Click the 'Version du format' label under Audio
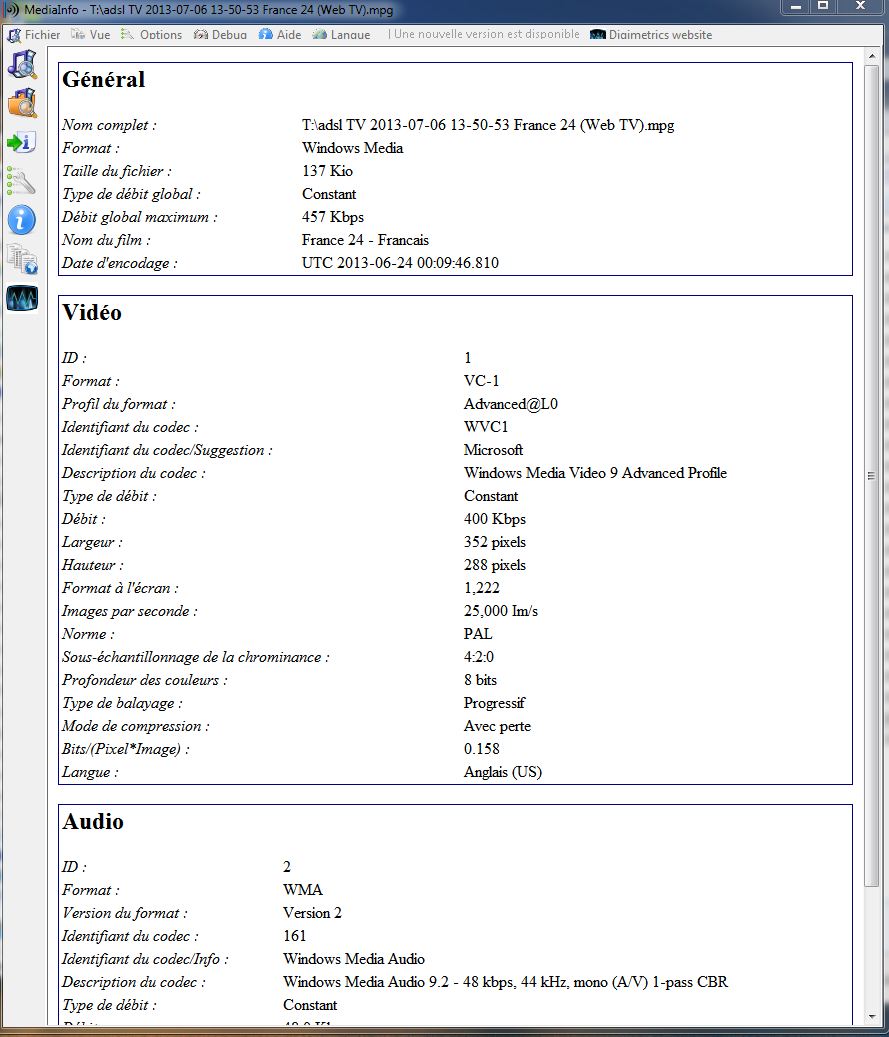 point(124,913)
